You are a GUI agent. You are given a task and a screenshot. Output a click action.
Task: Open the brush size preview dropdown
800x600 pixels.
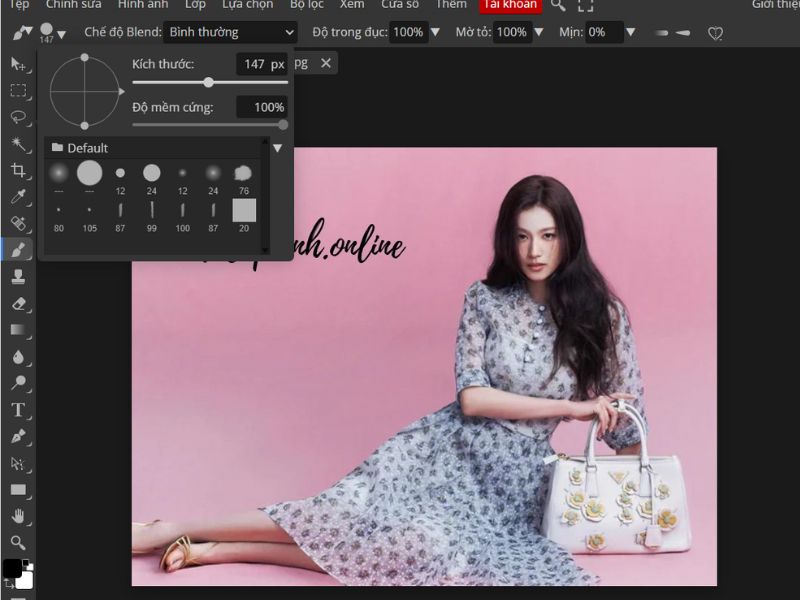tap(53, 34)
